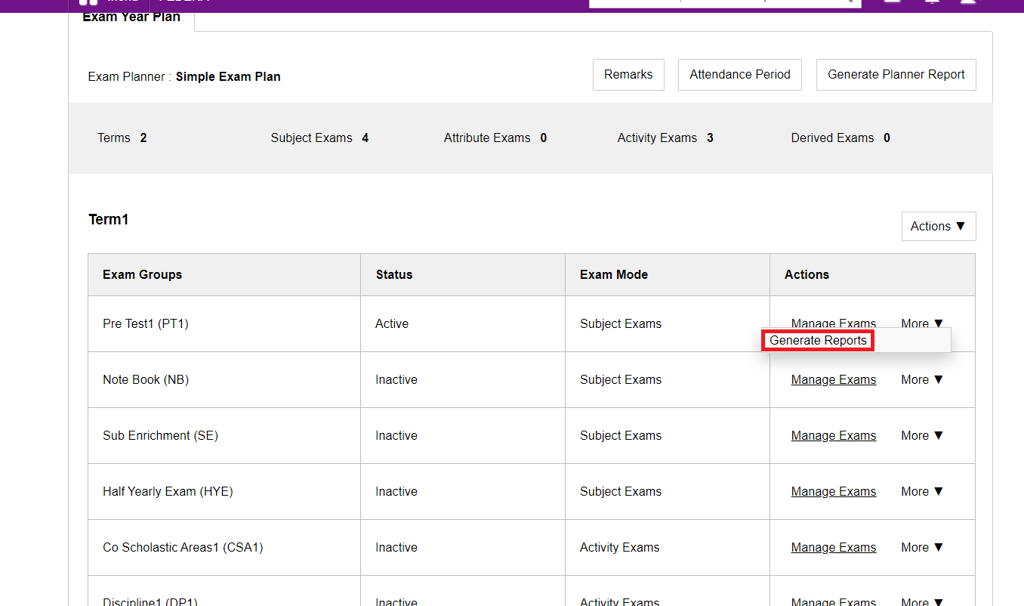Collapse the More dropdown for Pre Test1
The width and height of the screenshot is (1024, 606).
pos(921,323)
